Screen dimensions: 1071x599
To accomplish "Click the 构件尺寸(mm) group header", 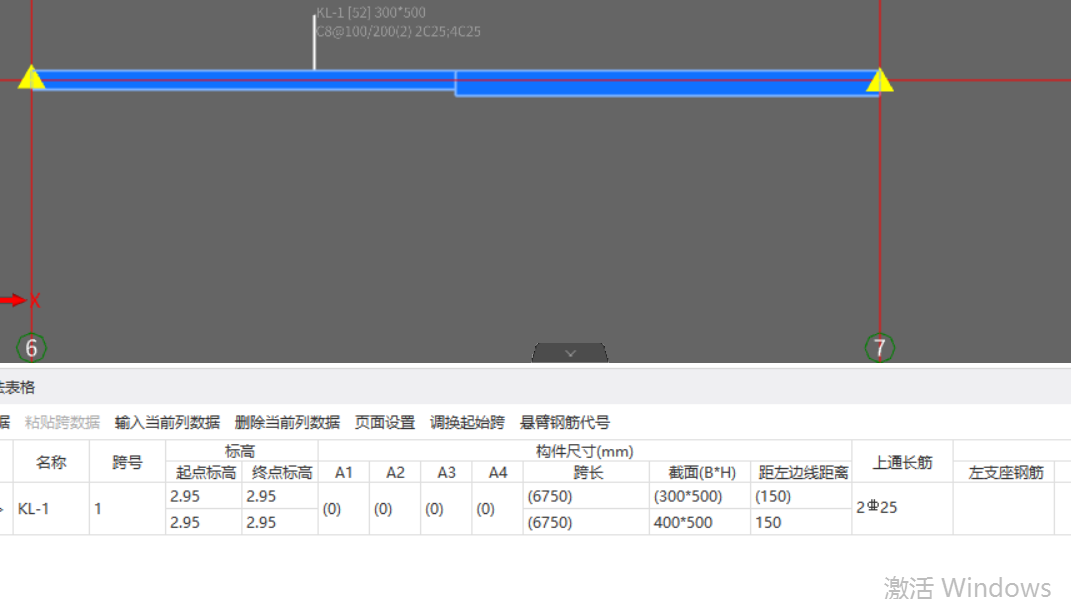I will [585, 451].
